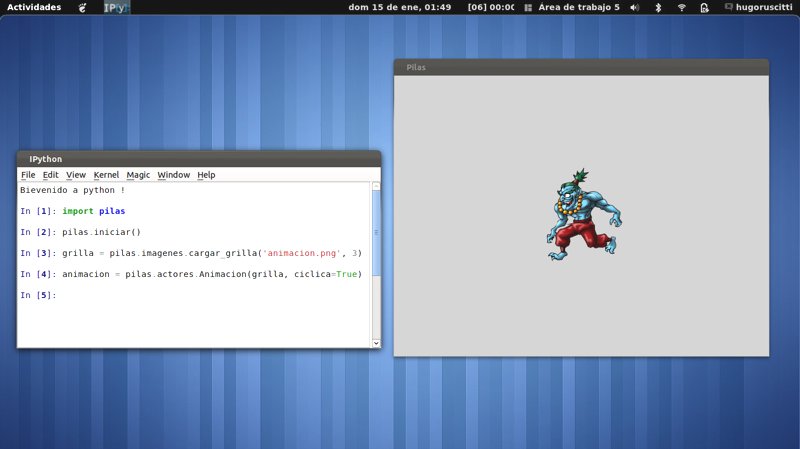Open the Help menu in IPython
Viewport: 800px width, 449px height.
(206, 174)
